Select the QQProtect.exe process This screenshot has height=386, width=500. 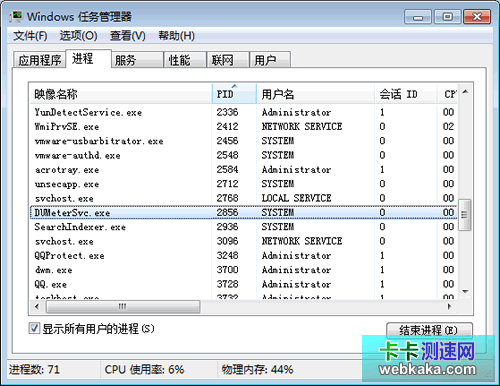(x=243, y=256)
